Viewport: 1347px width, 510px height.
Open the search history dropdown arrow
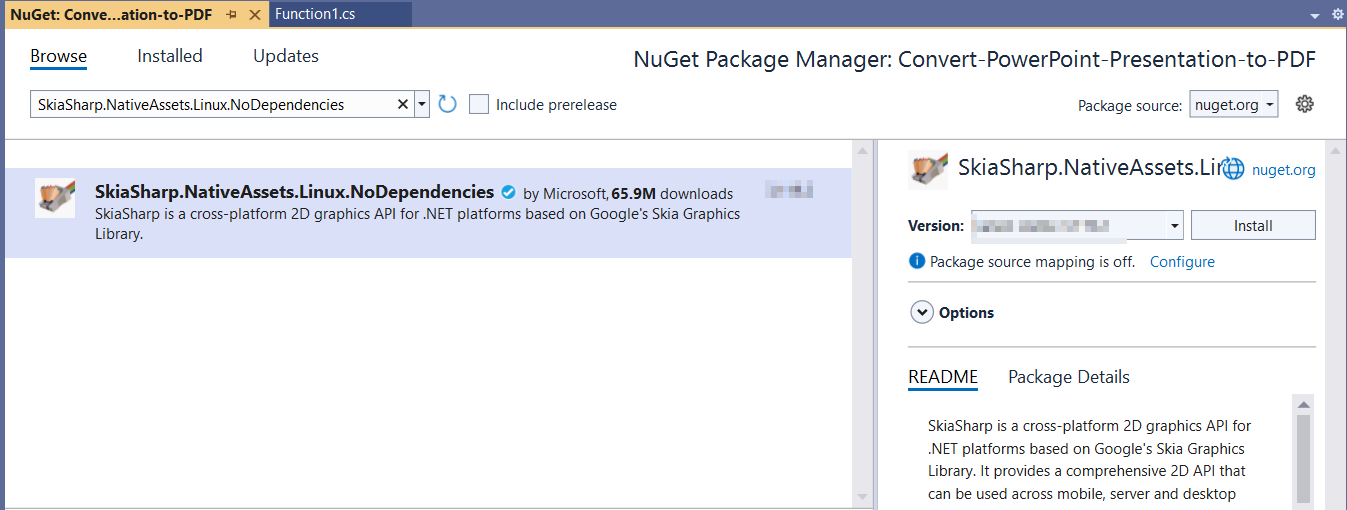422,104
